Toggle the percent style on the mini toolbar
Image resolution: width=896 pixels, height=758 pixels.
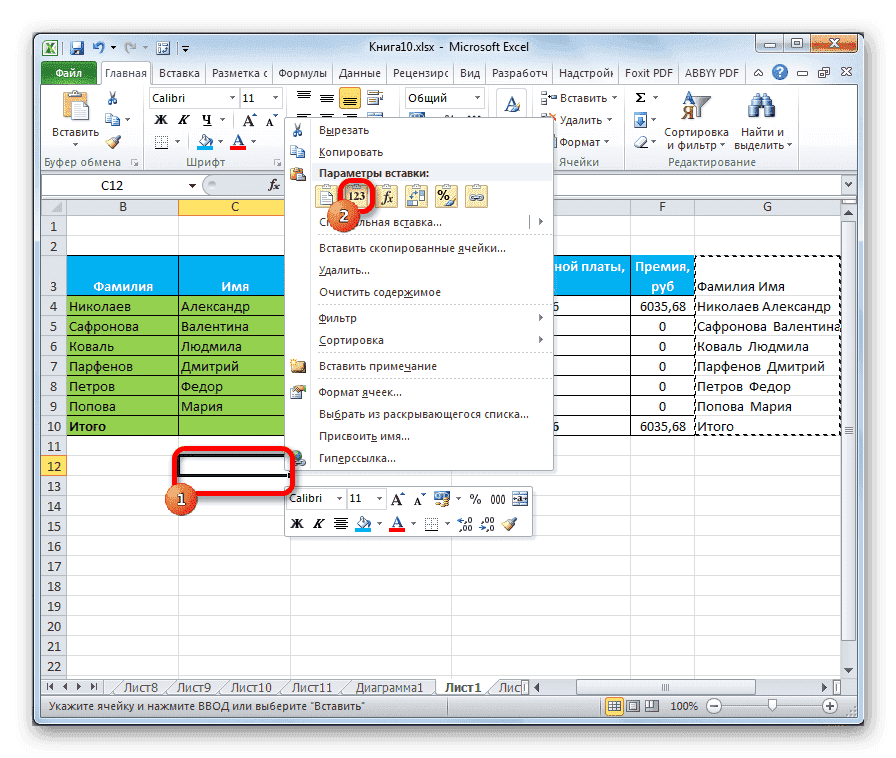pyautogui.click(x=476, y=499)
